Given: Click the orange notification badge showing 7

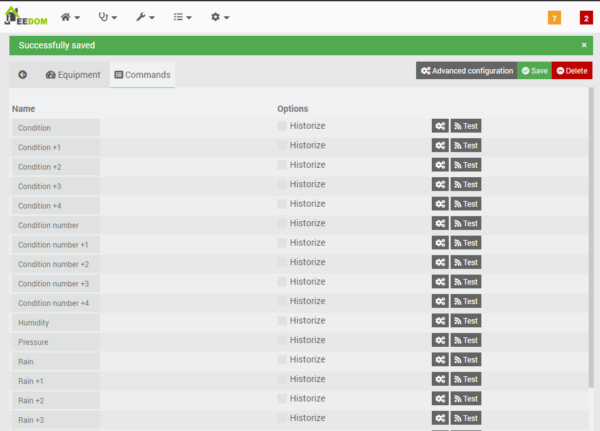Looking at the screenshot, I should click(554, 18).
